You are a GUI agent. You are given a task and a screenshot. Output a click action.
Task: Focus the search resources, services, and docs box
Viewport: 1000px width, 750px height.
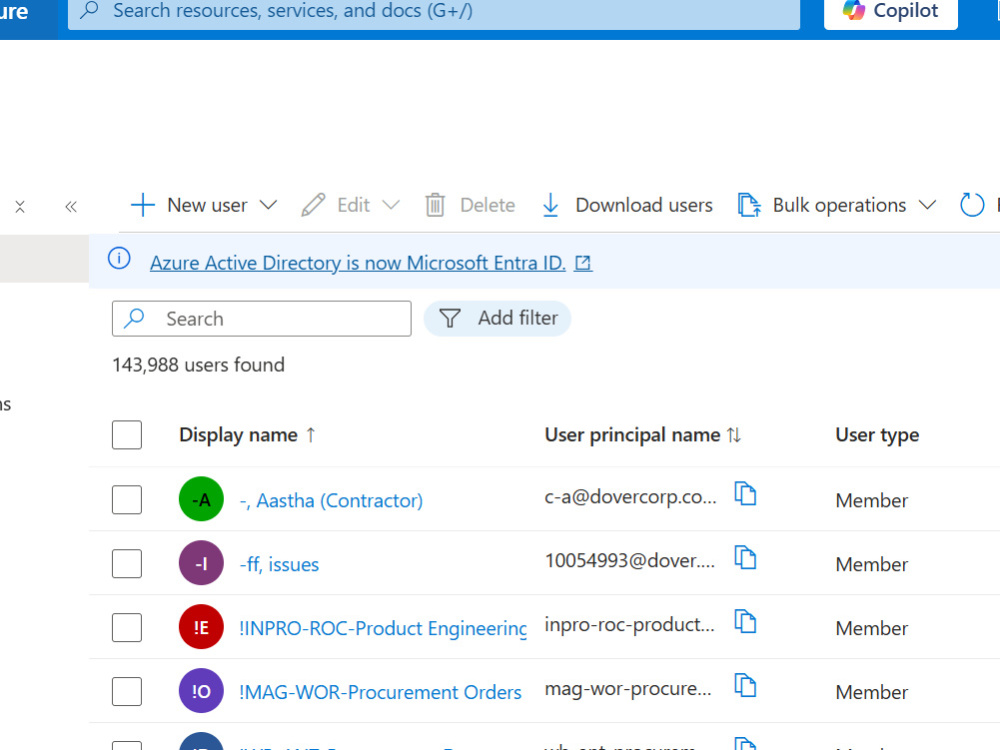pos(434,11)
